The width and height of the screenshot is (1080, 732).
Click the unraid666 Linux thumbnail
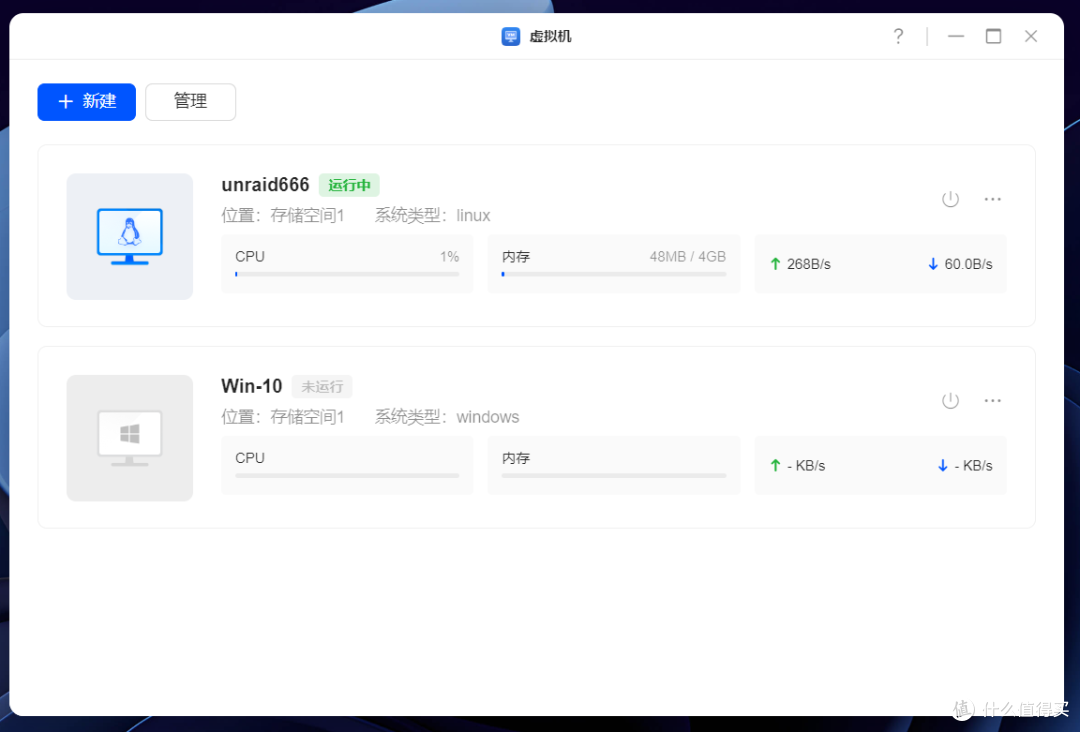pyautogui.click(x=129, y=236)
